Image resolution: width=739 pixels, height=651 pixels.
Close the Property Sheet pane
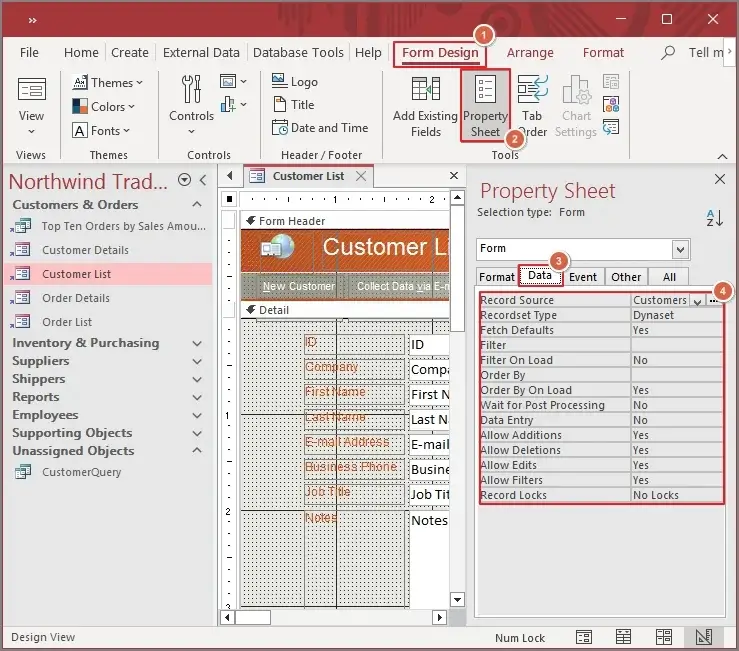(x=719, y=179)
